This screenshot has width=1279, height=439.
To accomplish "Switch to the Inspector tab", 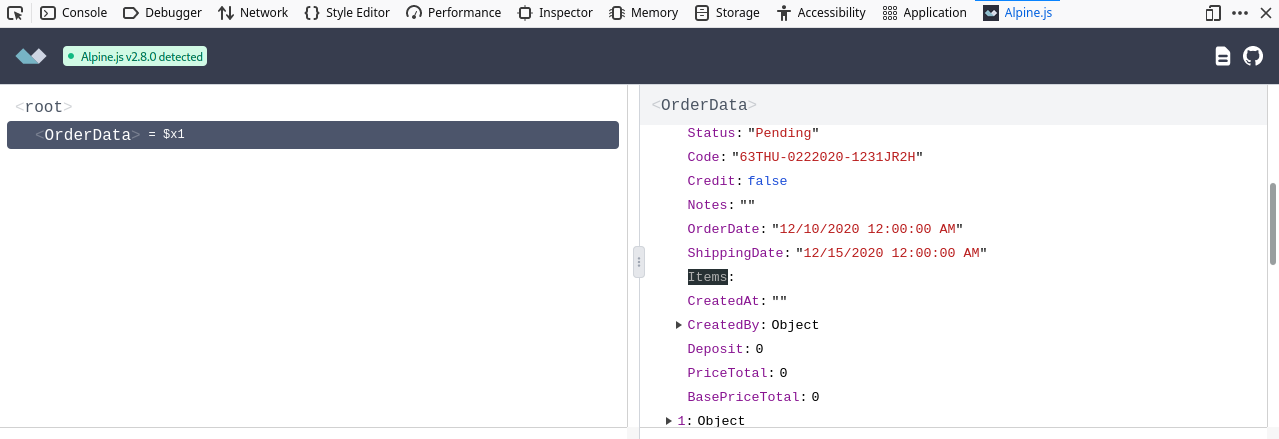I will tap(555, 13).
